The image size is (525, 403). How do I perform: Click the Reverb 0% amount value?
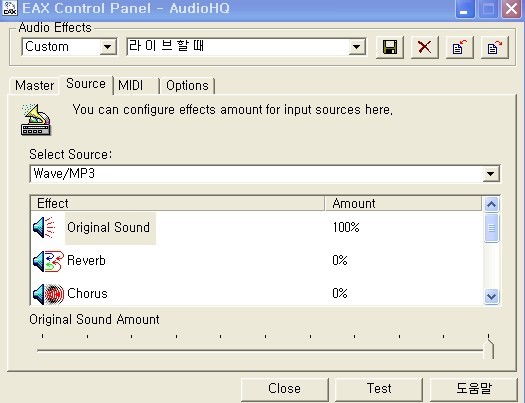(340, 261)
